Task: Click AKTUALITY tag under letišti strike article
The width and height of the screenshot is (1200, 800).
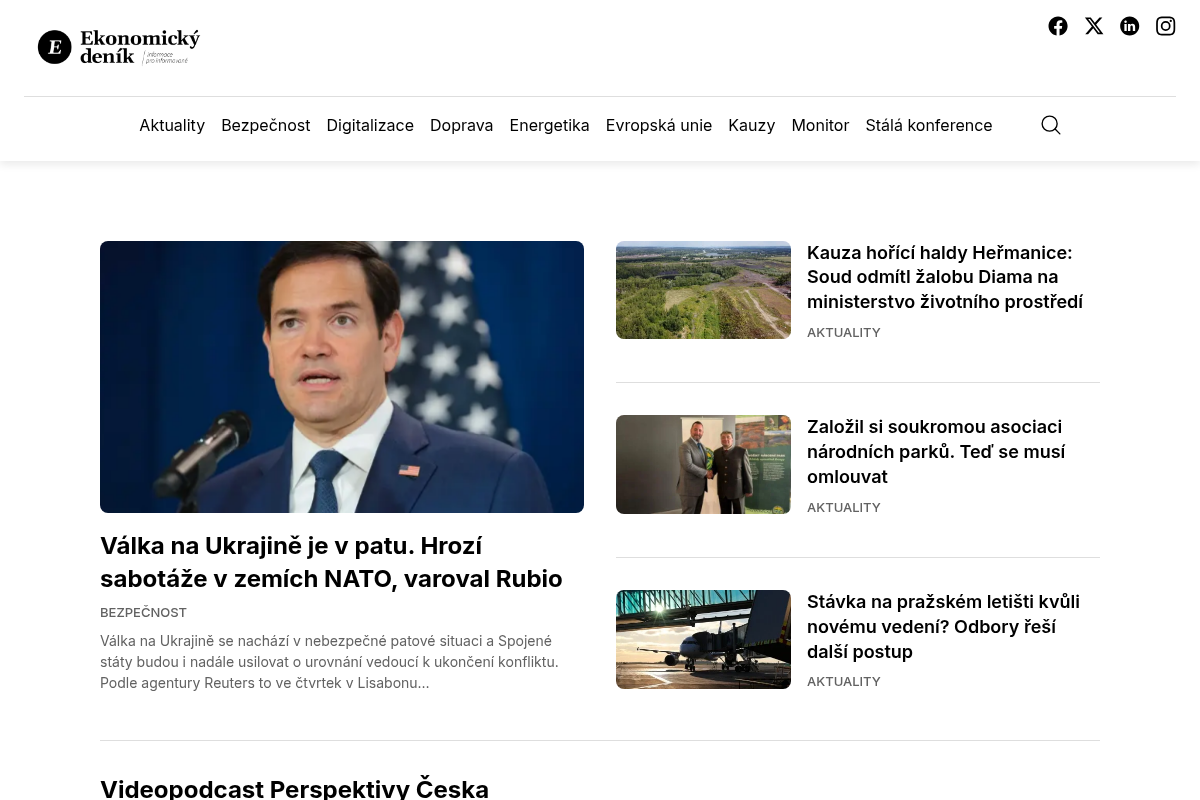Action: click(844, 681)
